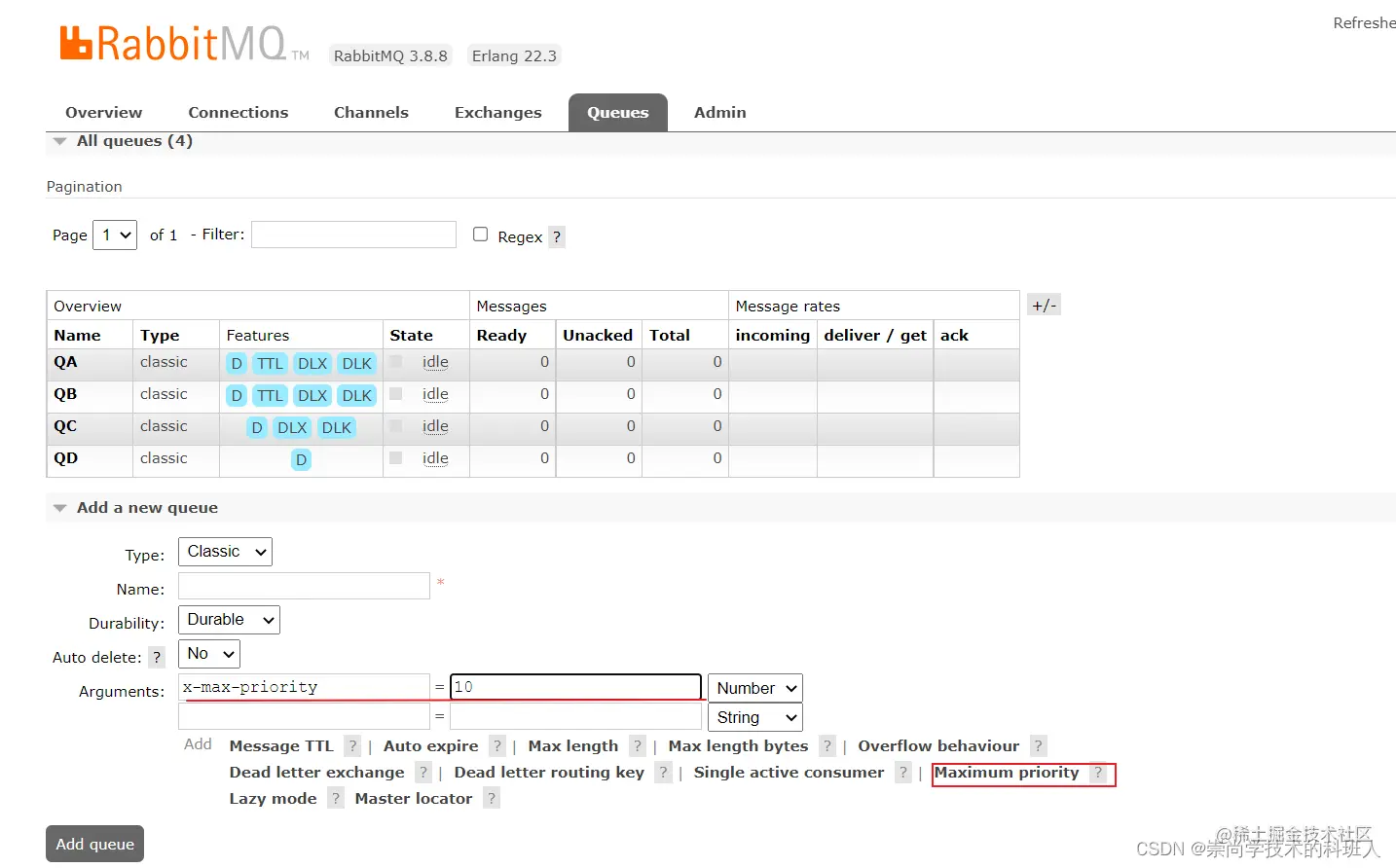1396x868 pixels.
Task: Go to the Channels tab
Action: pos(371,113)
